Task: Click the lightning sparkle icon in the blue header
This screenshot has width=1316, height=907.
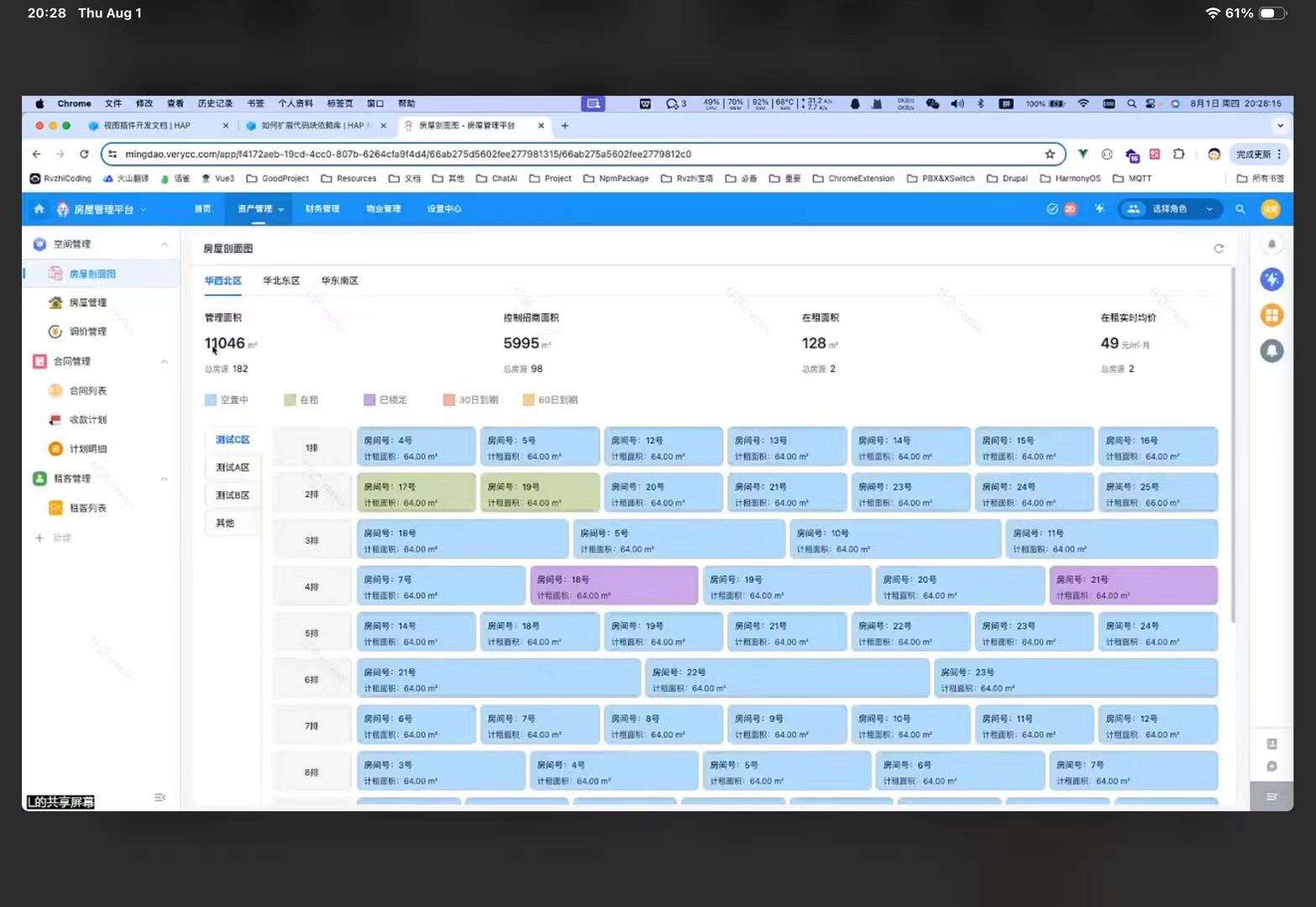Action: tap(1099, 209)
